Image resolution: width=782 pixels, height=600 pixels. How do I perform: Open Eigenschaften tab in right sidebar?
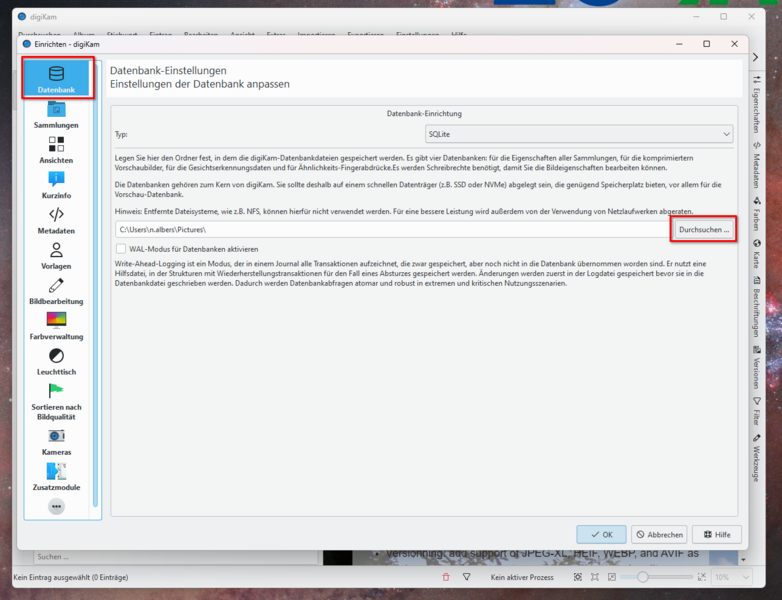coord(757,104)
